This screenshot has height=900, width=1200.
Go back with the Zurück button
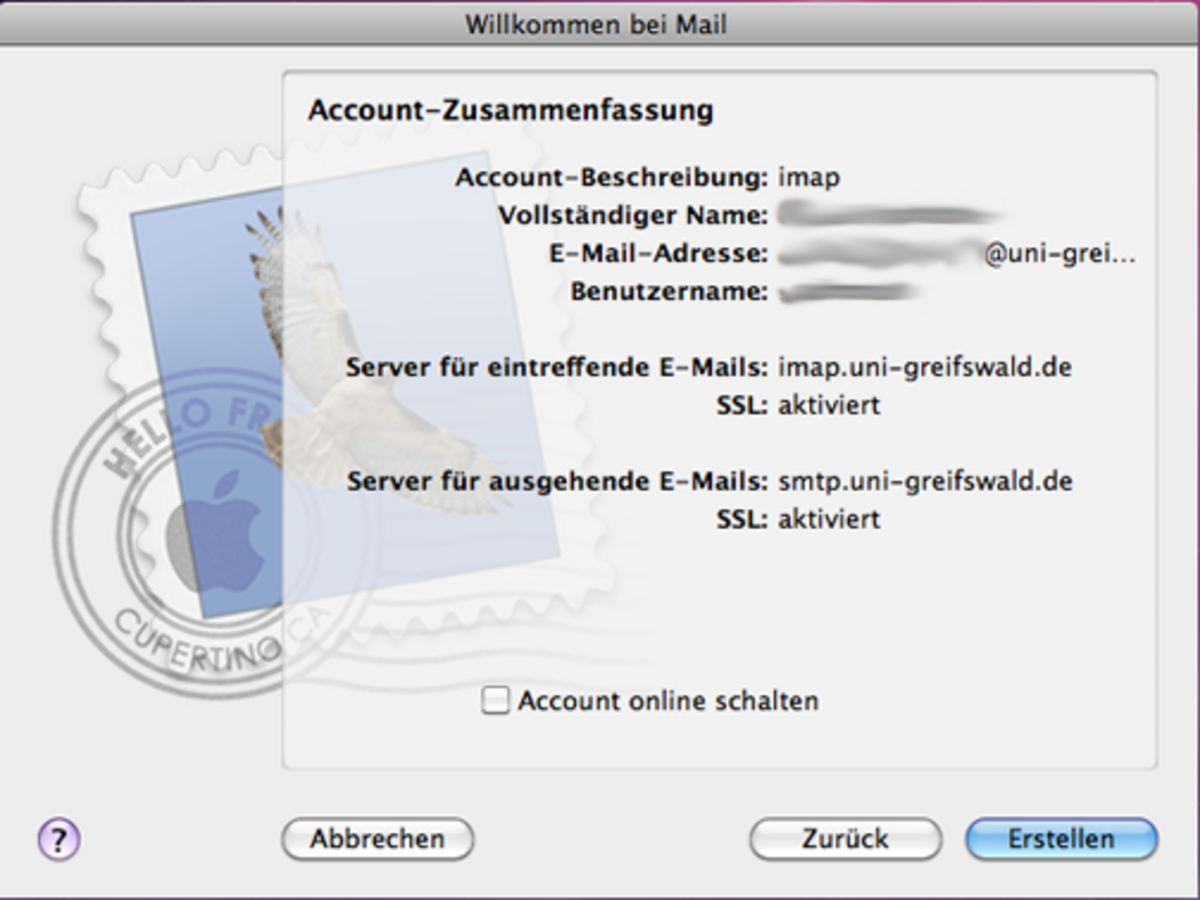point(845,839)
